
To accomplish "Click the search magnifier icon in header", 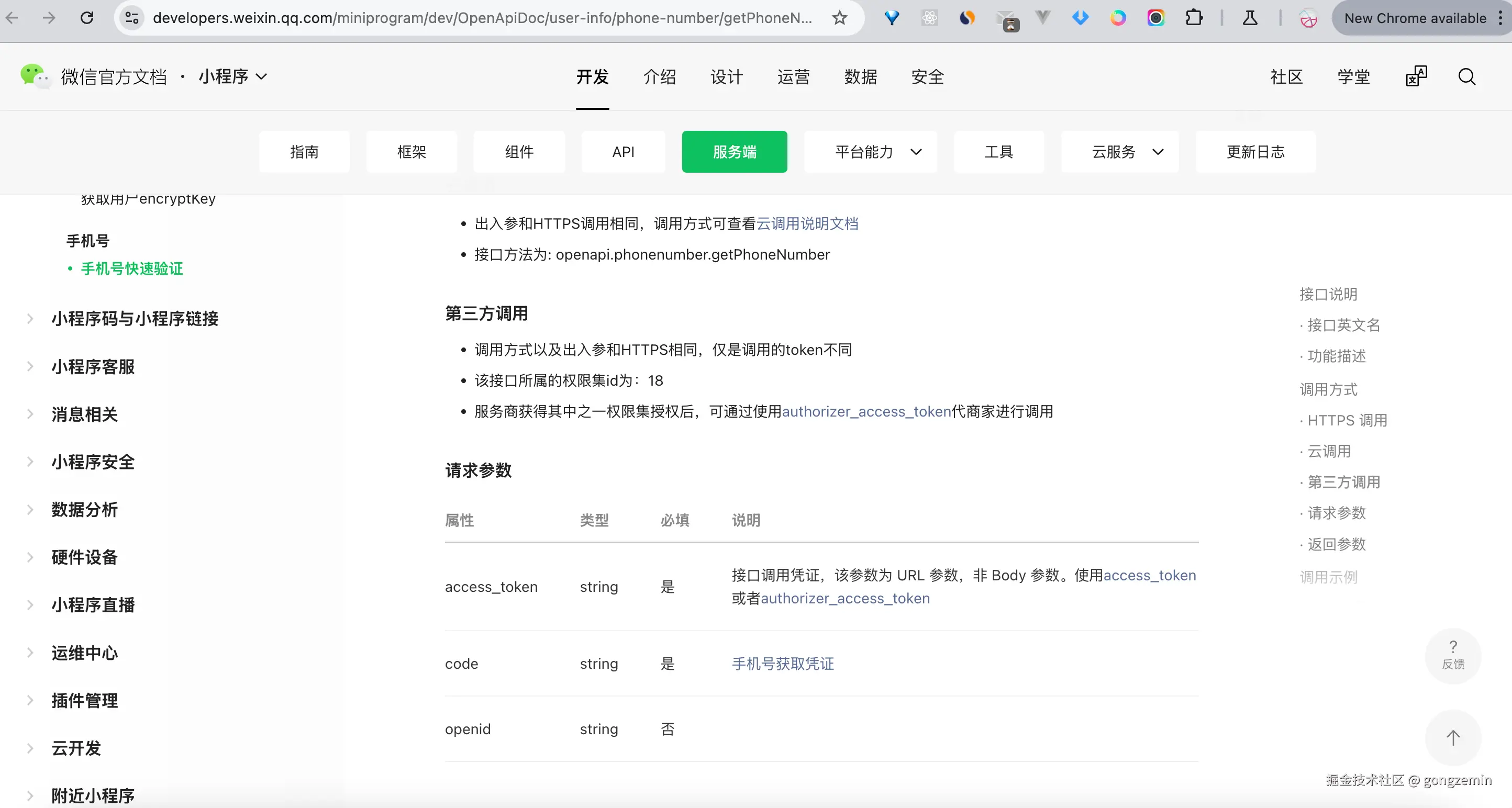I will [1466, 77].
